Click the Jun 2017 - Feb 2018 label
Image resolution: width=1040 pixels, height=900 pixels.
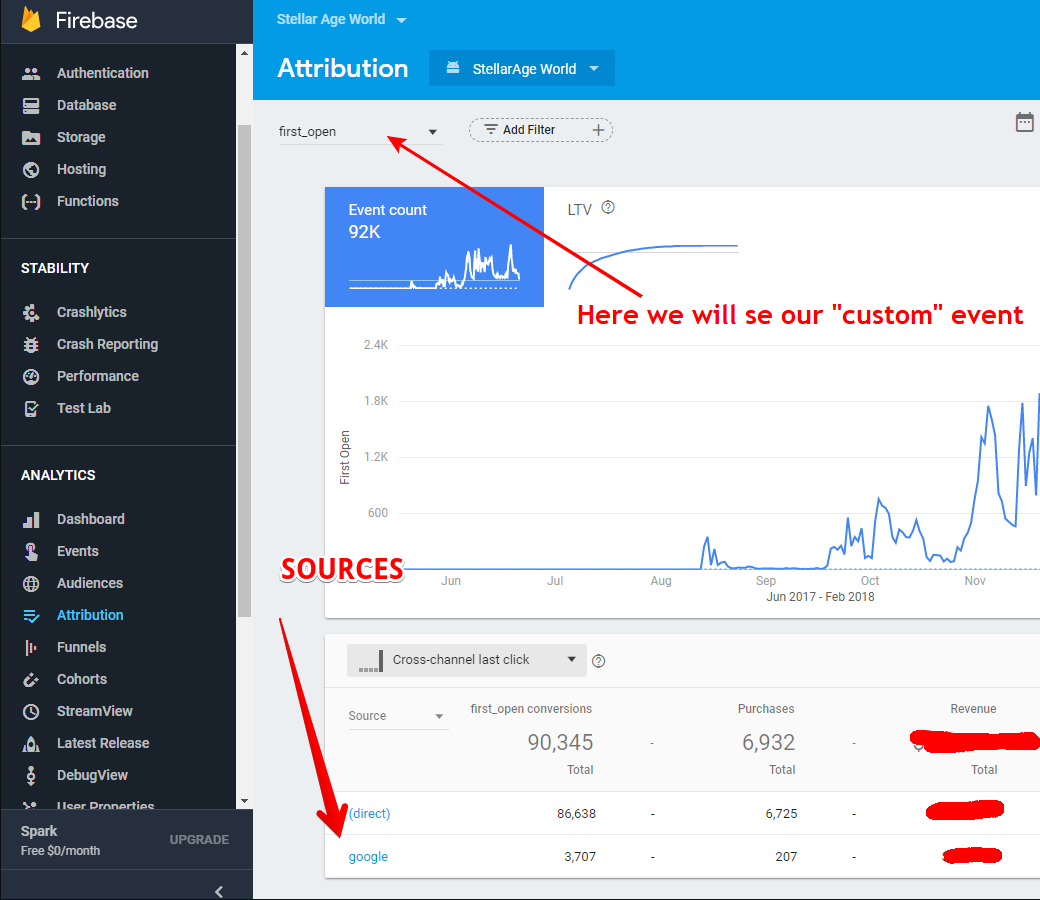pyautogui.click(x=820, y=597)
